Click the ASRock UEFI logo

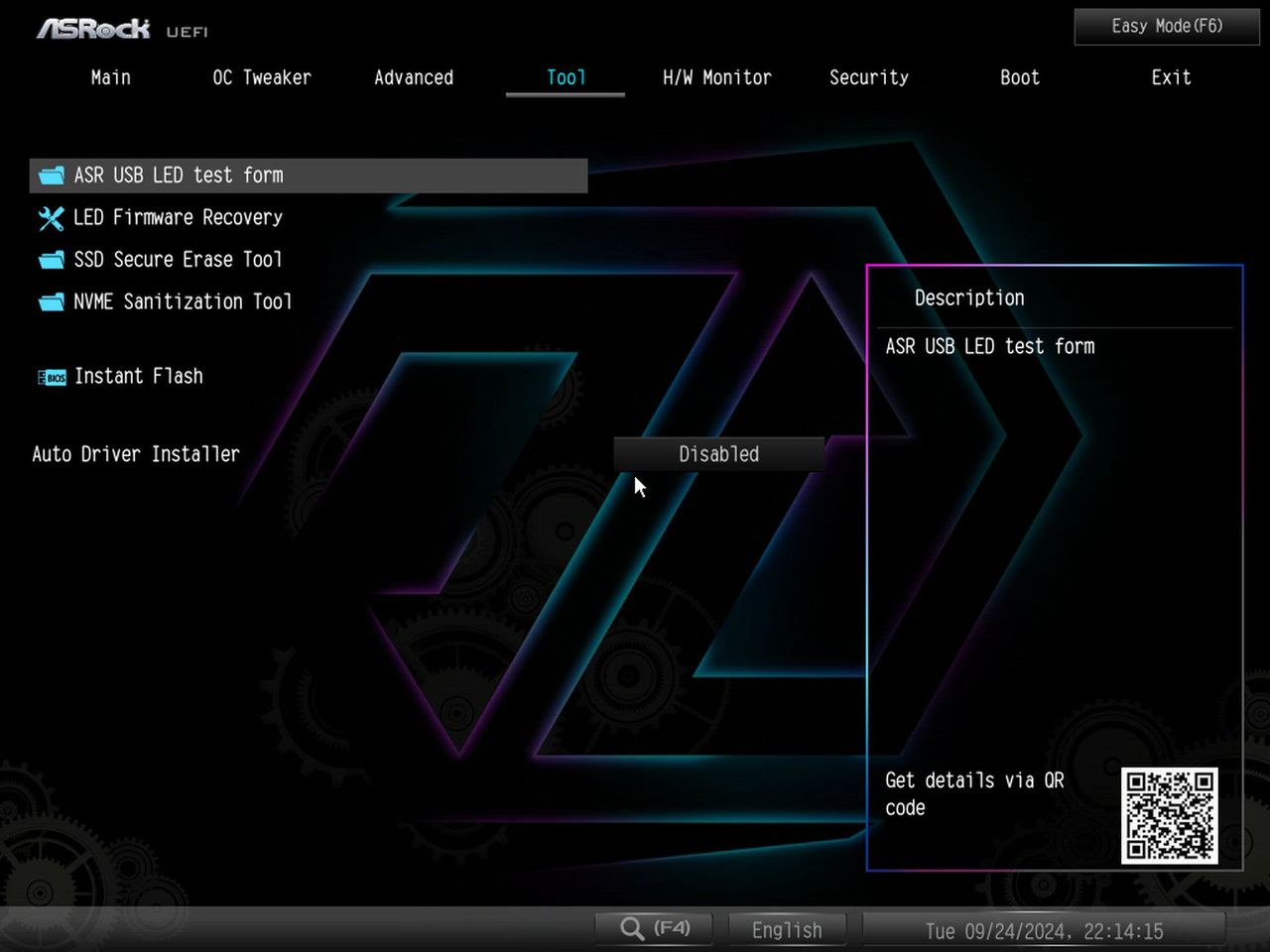pyautogui.click(x=122, y=30)
